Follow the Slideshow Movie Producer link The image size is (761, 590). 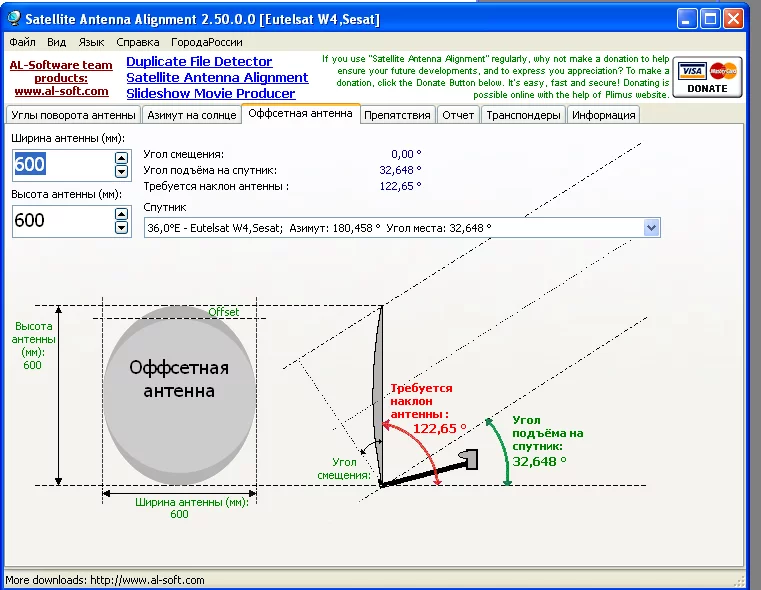click(210, 94)
